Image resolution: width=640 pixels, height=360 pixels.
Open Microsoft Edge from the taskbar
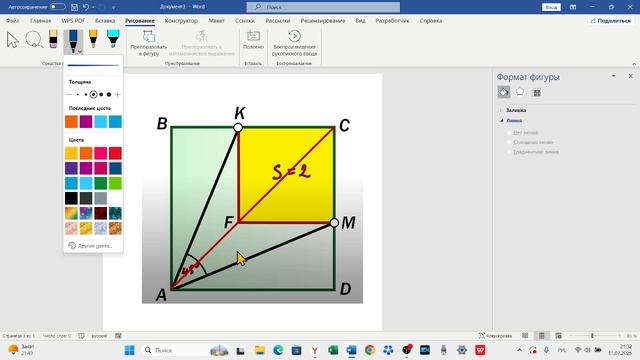click(278, 350)
